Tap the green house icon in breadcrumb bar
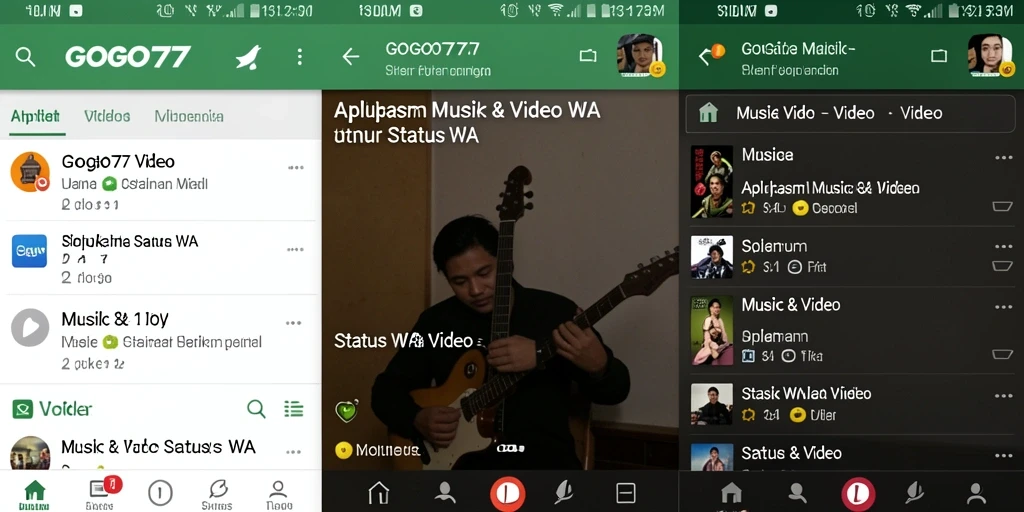Screen dimensions: 1024x512 tap(708, 113)
